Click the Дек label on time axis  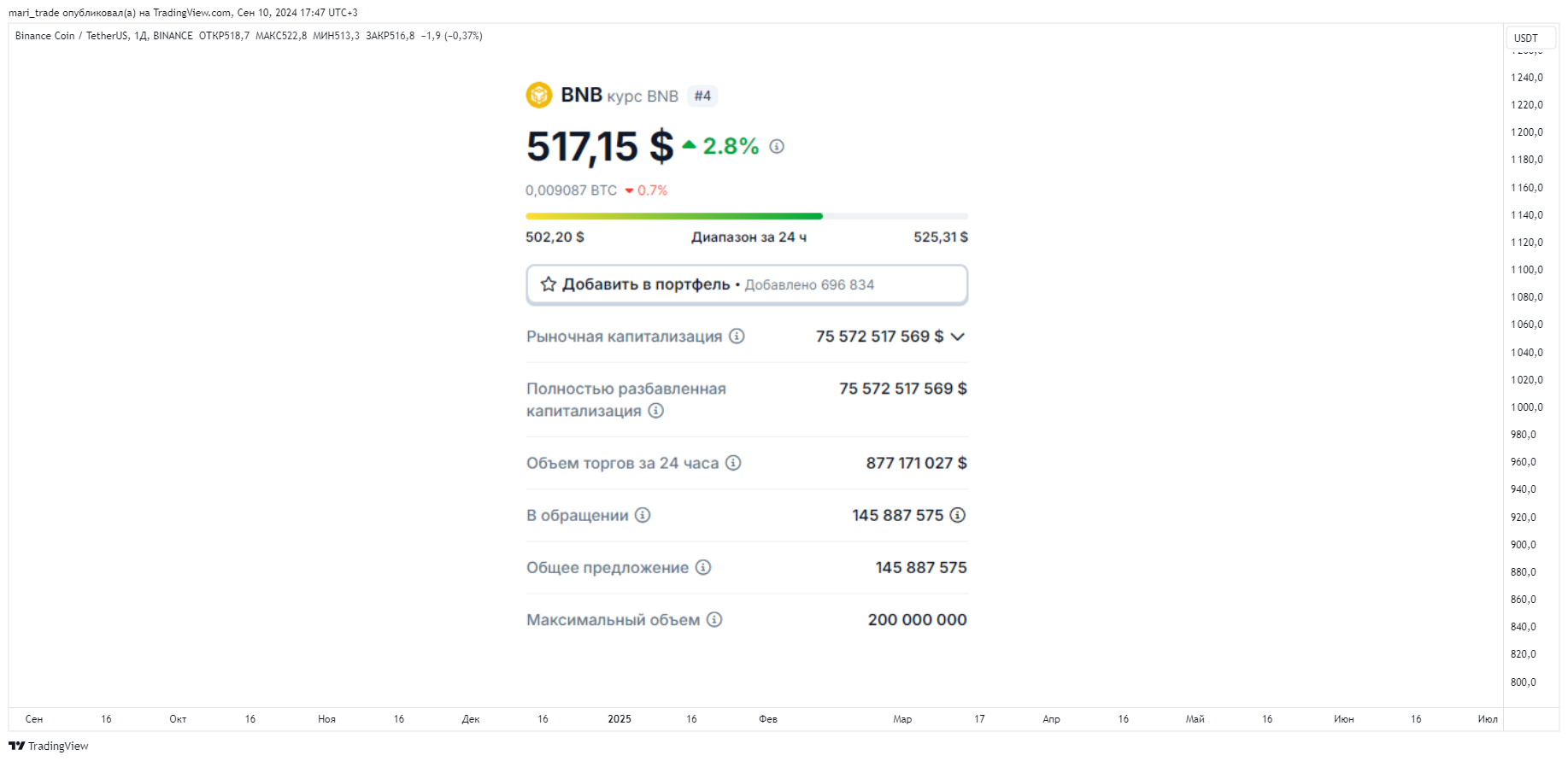click(x=471, y=719)
